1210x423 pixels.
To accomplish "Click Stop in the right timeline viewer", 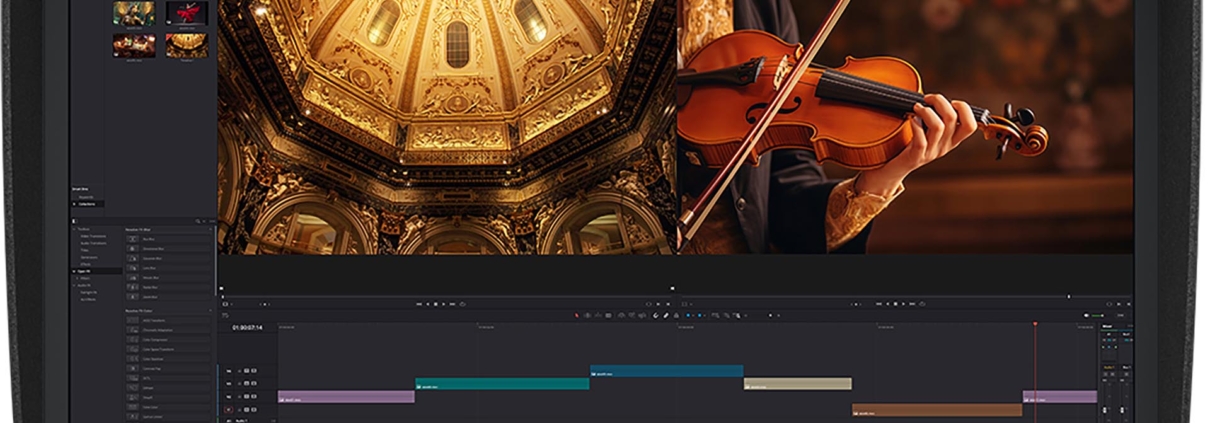I will pyautogui.click(x=895, y=304).
